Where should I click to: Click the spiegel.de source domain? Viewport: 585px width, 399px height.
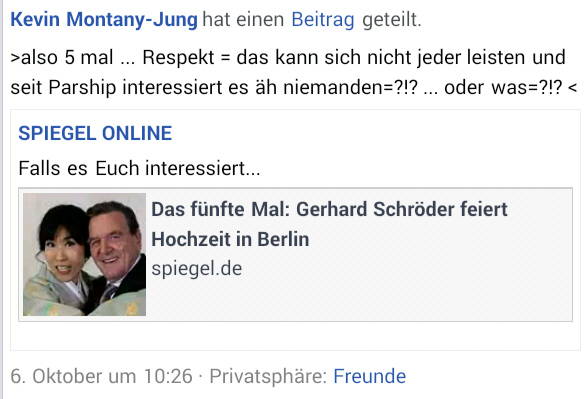point(197,269)
